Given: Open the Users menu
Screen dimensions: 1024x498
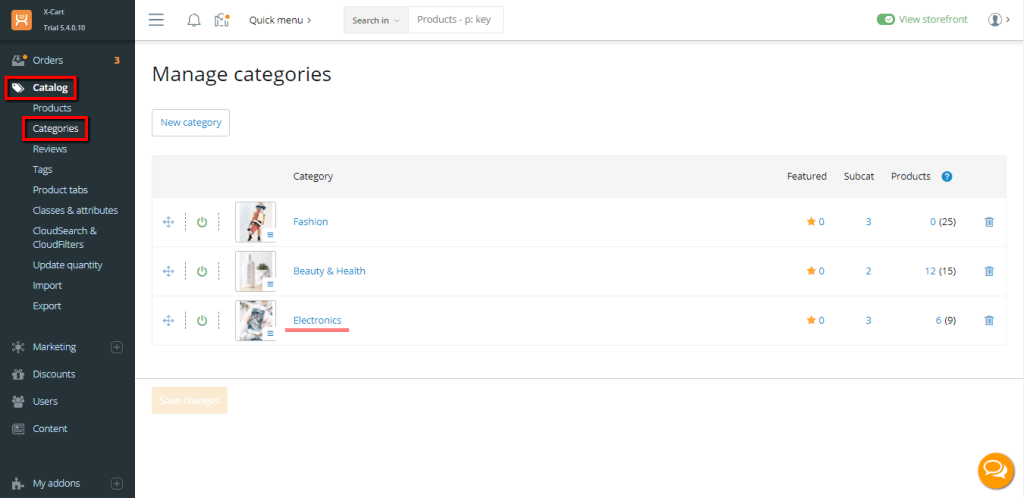Looking at the screenshot, I should pyautogui.click(x=45, y=401).
